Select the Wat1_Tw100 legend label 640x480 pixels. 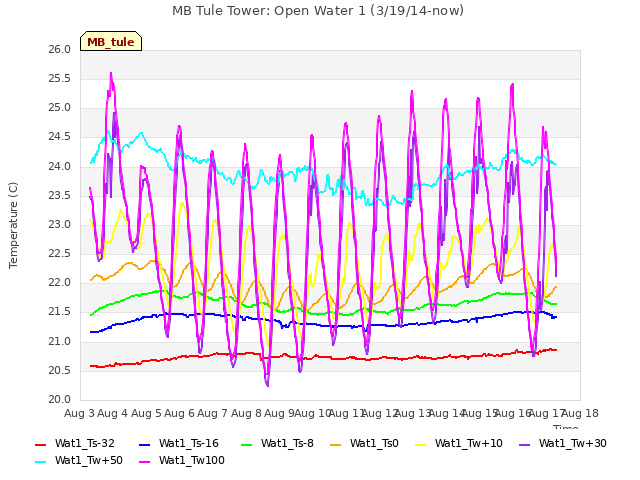point(191,461)
